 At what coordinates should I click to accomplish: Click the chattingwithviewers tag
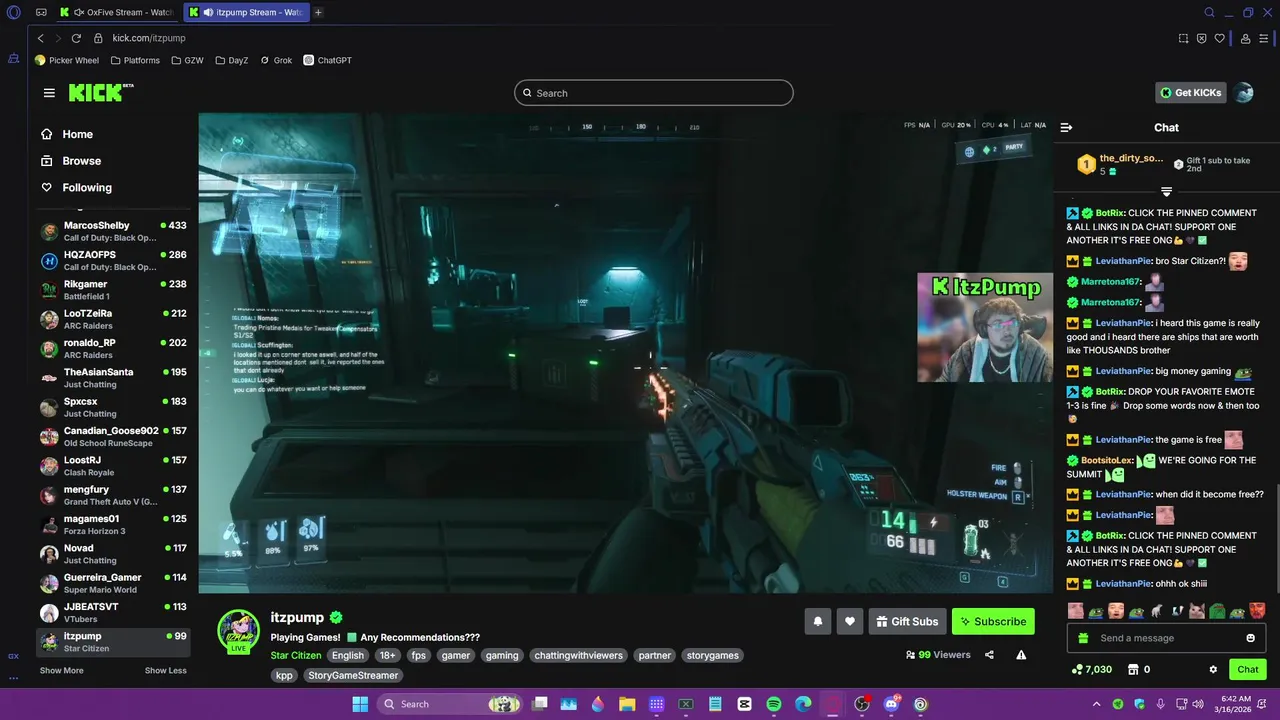(x=578, y=656)
